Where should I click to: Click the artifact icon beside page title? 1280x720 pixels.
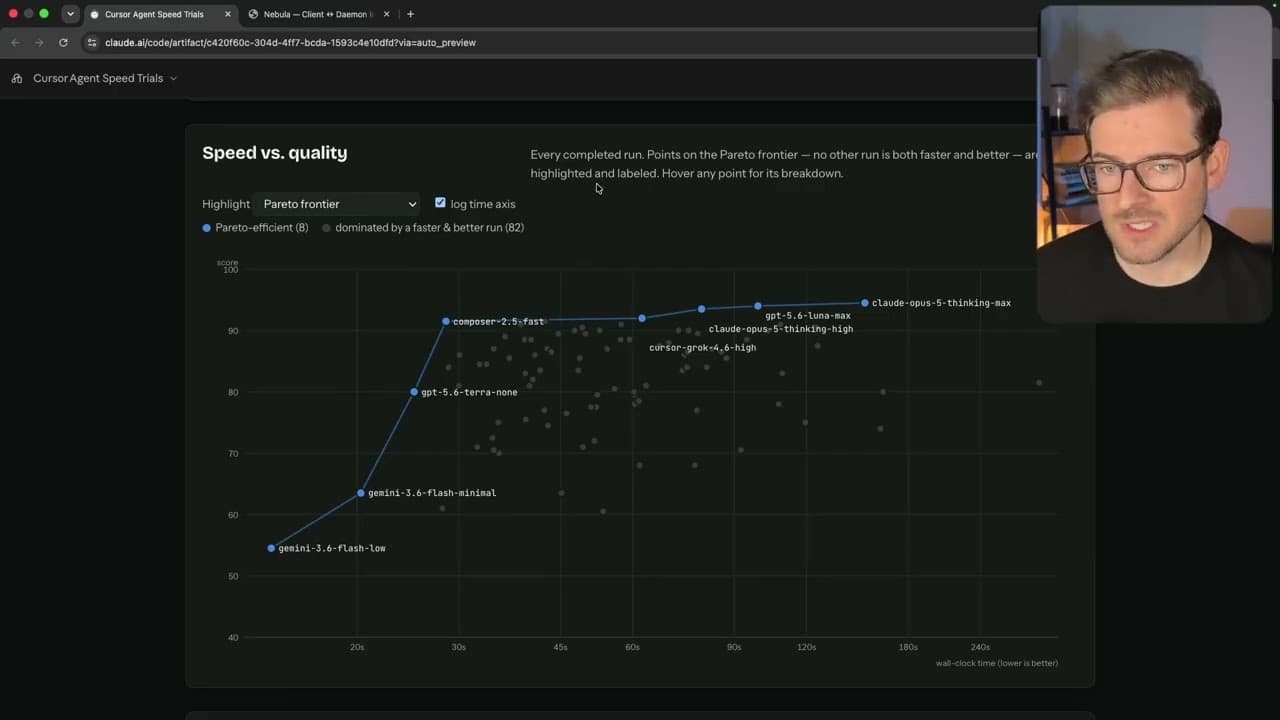(x=17, y=78)
